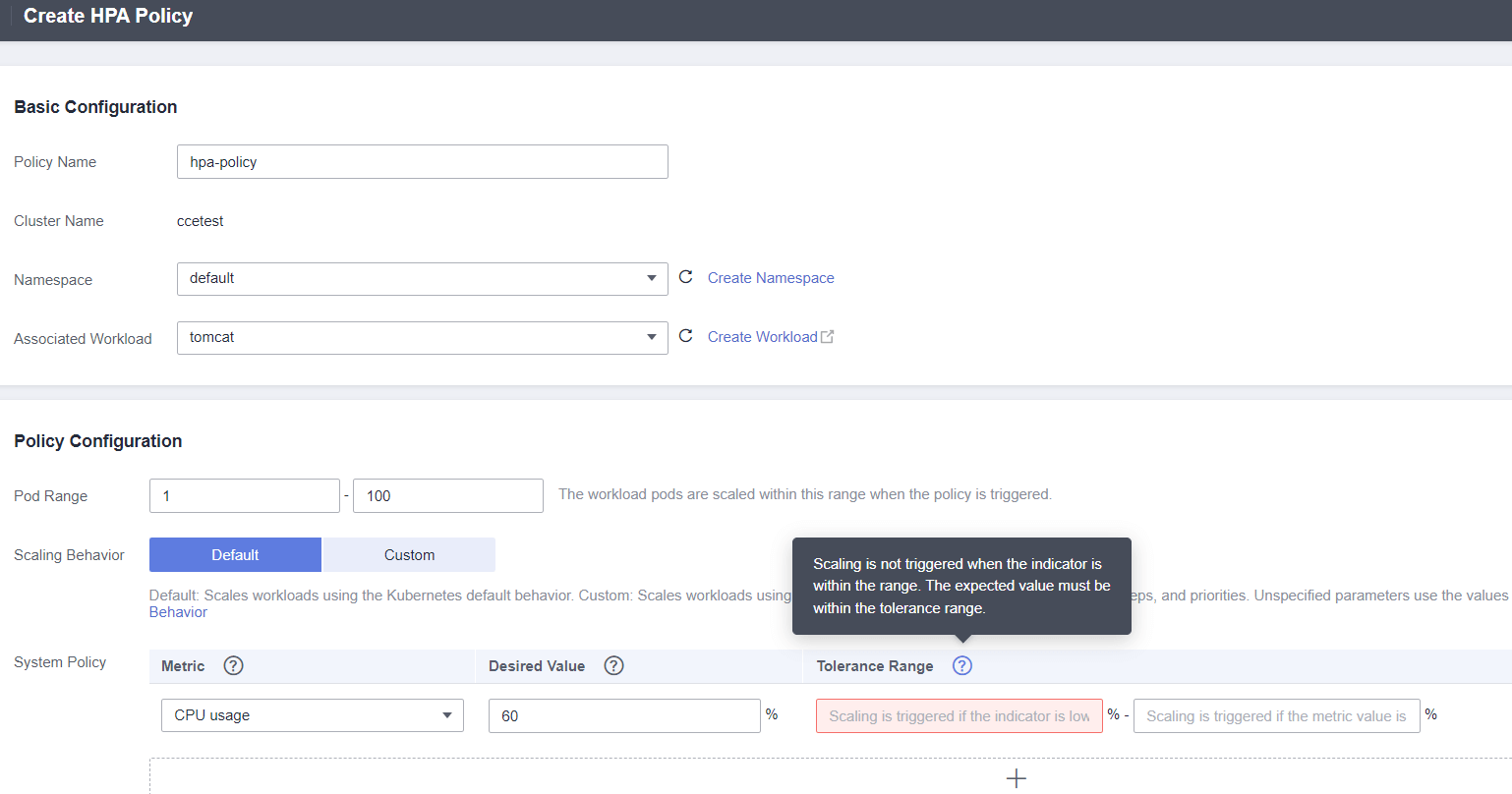
Task: Refresh the Associated Workload list
Action: [x=685, y=337]
